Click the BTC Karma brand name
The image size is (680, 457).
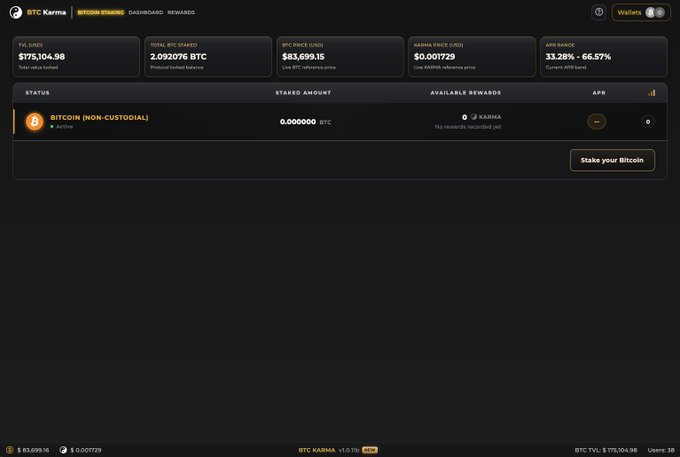tap(46, 13)
